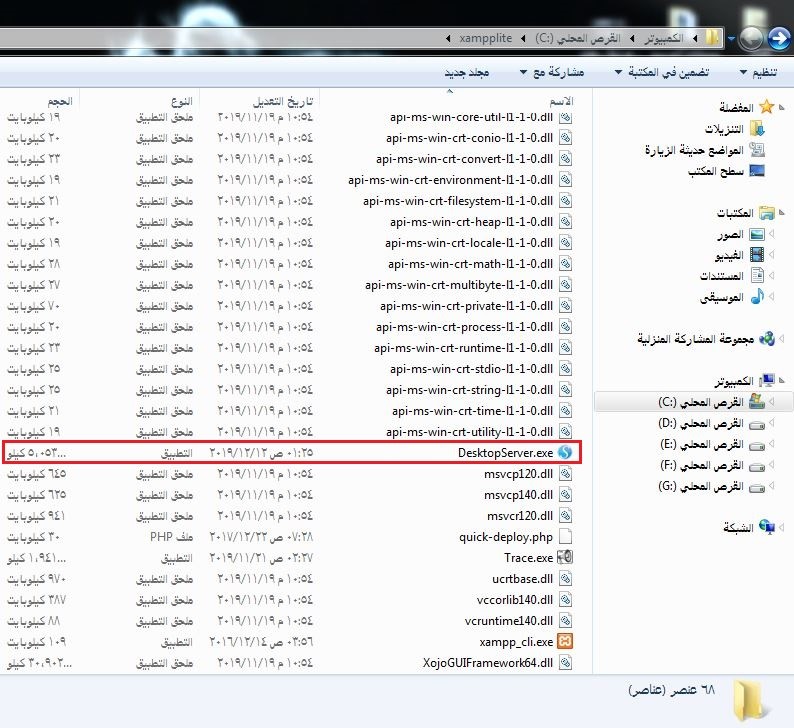The height and width of the screenshot is (728, 794).
Task: Click the DesktopServer.exe application icon
Action: 566,452
